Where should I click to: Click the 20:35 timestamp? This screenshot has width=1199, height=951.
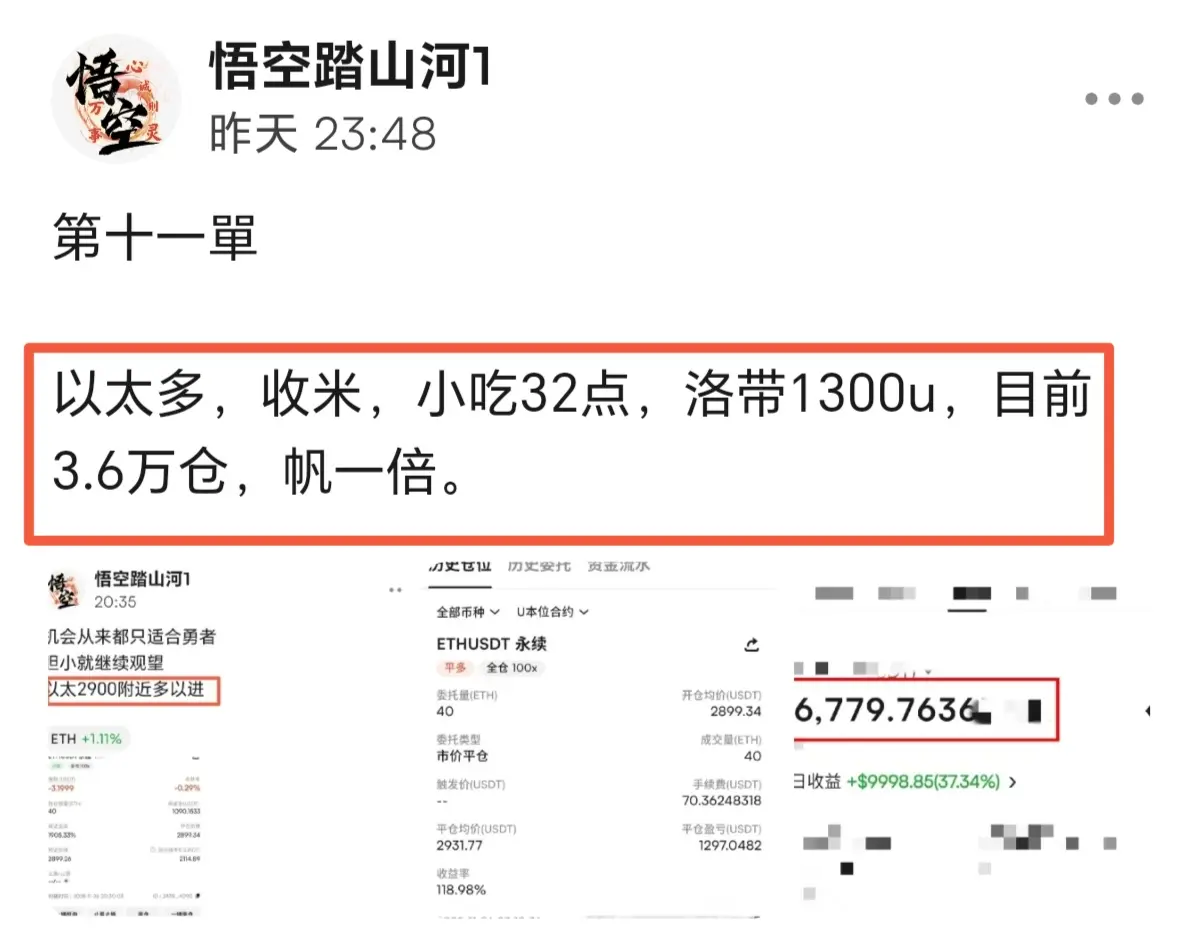(115, 602)
